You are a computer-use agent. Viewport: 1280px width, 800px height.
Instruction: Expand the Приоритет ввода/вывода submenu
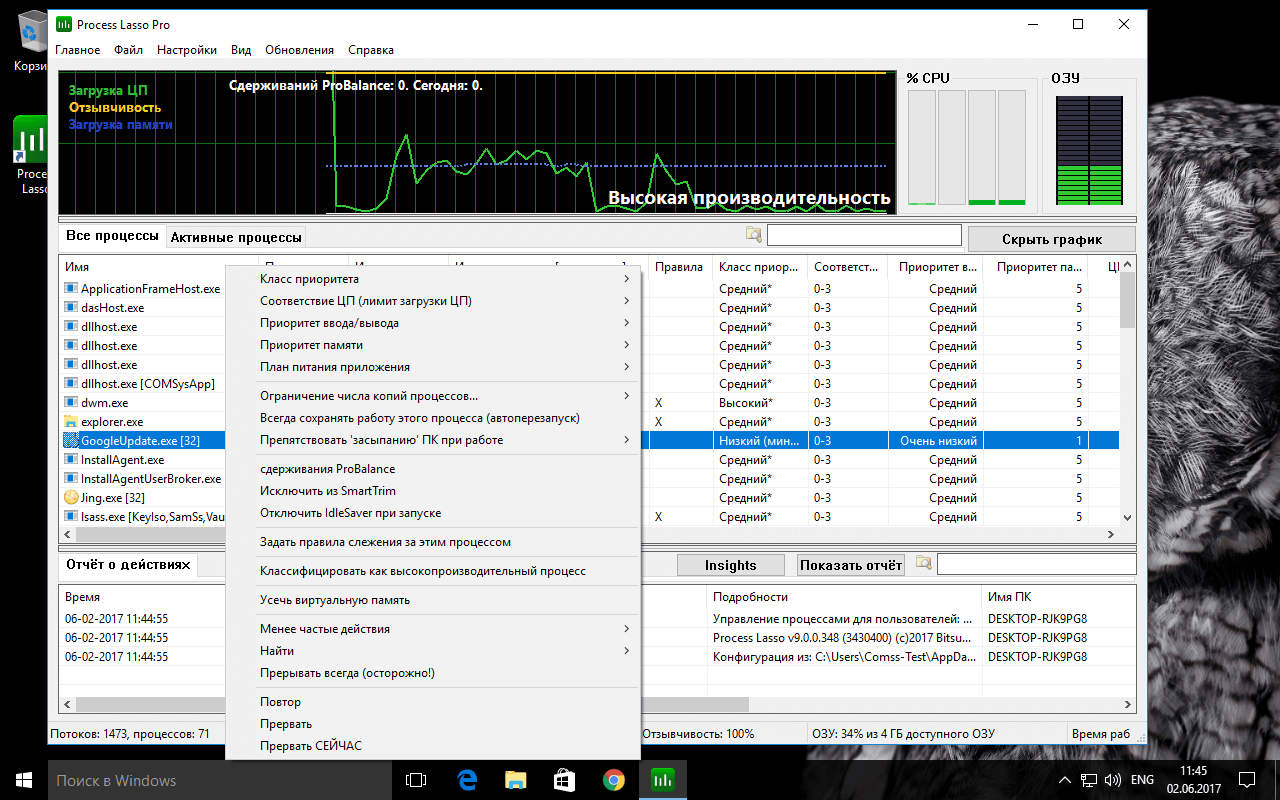(433, 323)
